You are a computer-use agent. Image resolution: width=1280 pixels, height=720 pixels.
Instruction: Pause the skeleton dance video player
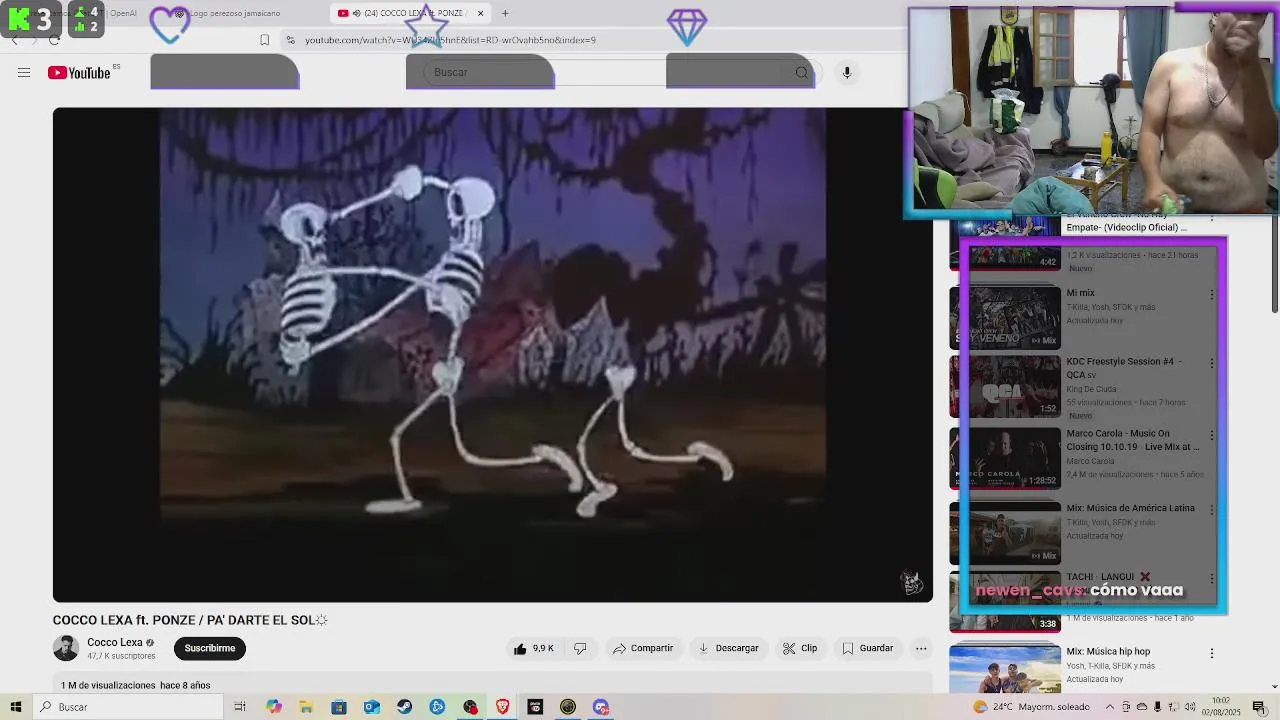493,355
